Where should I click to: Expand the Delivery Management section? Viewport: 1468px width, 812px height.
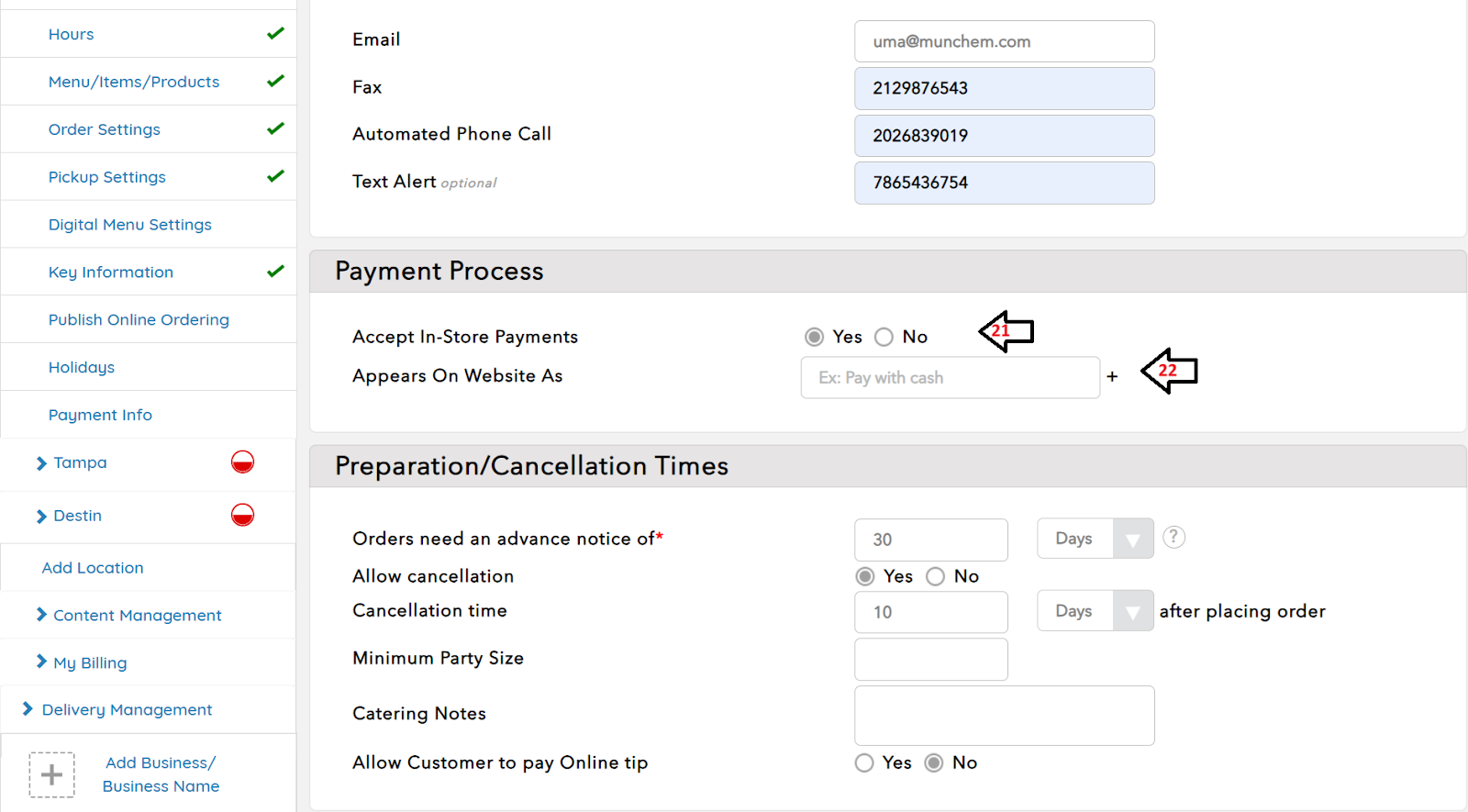(127, 709)
